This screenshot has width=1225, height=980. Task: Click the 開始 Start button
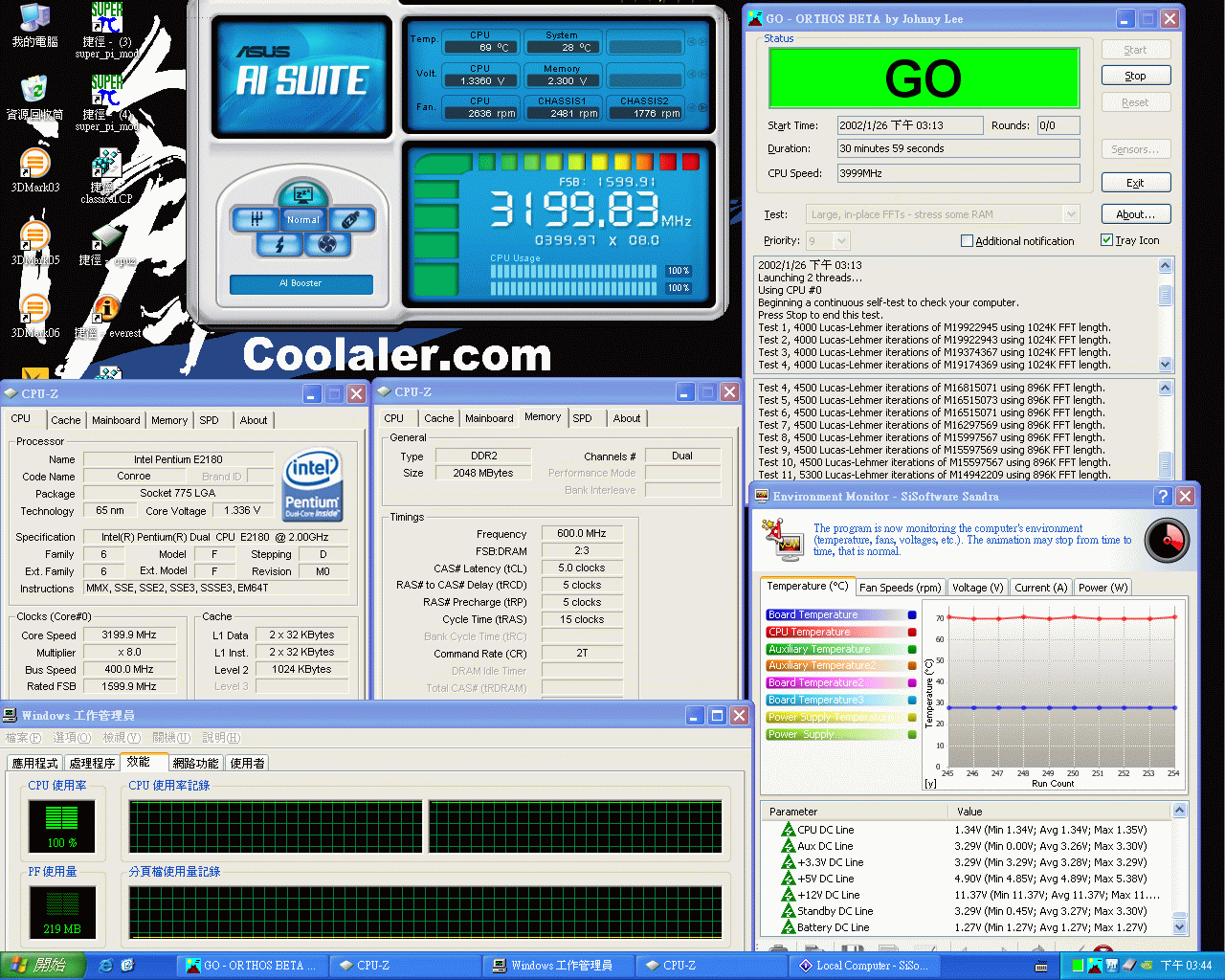coord(43,966)
